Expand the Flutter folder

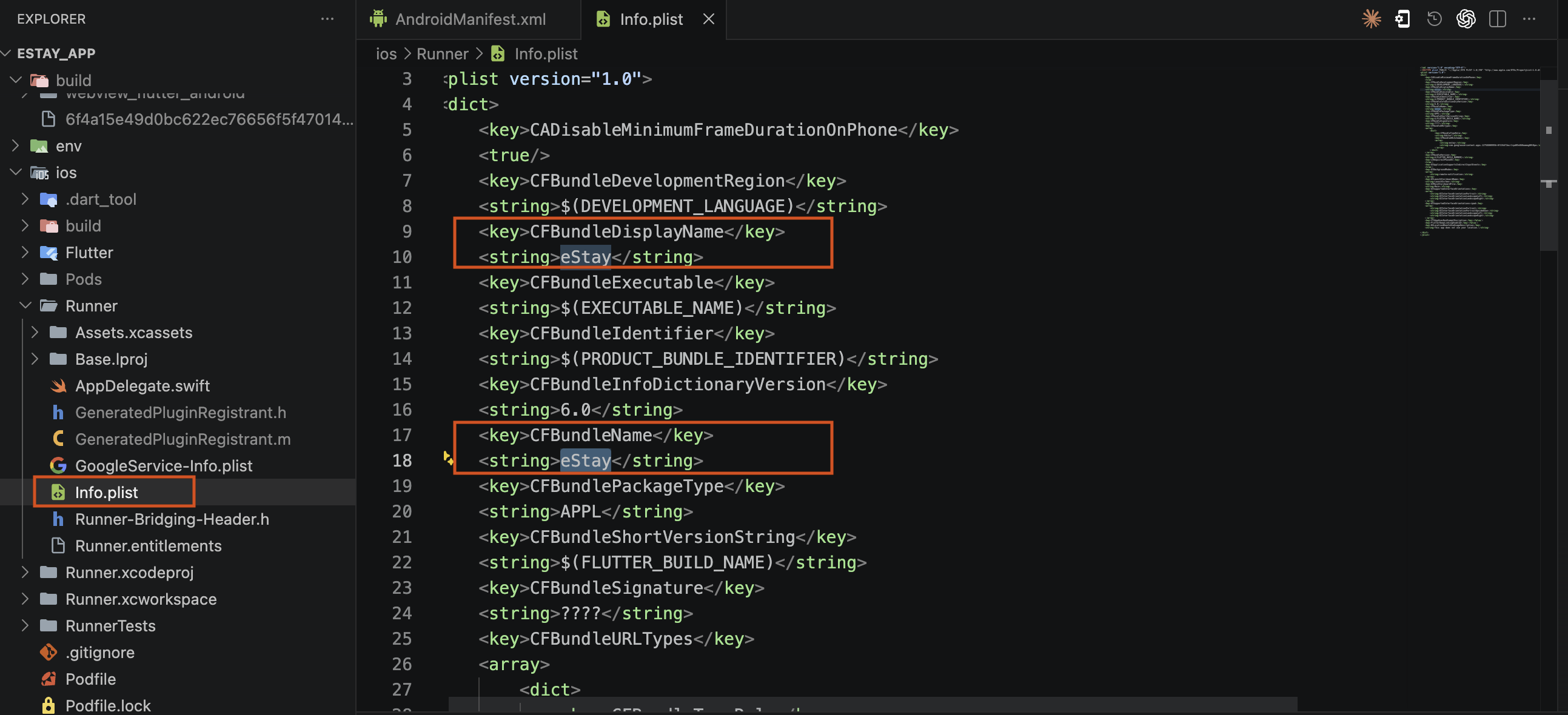pos(25,253)
